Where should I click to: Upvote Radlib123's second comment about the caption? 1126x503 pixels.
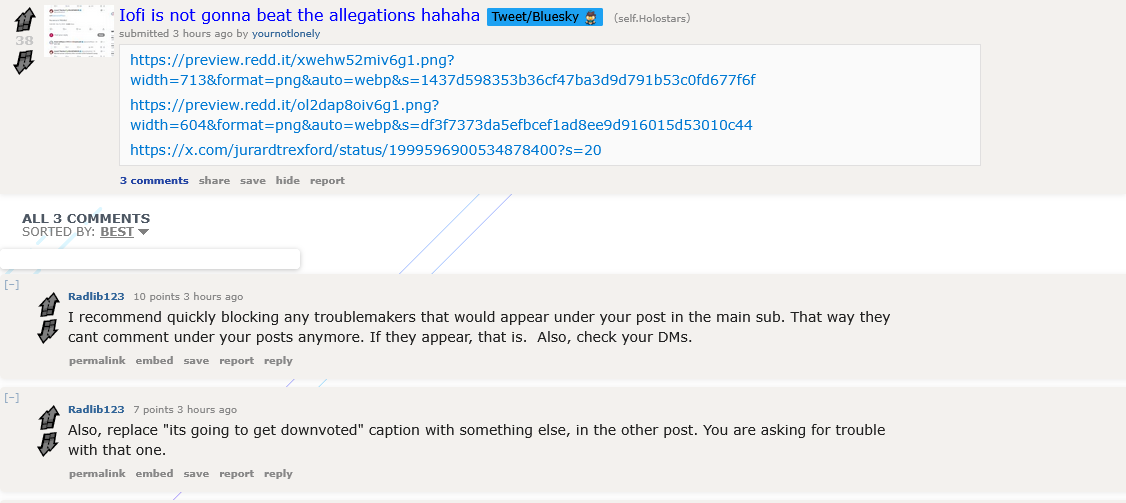pos(48,419)
